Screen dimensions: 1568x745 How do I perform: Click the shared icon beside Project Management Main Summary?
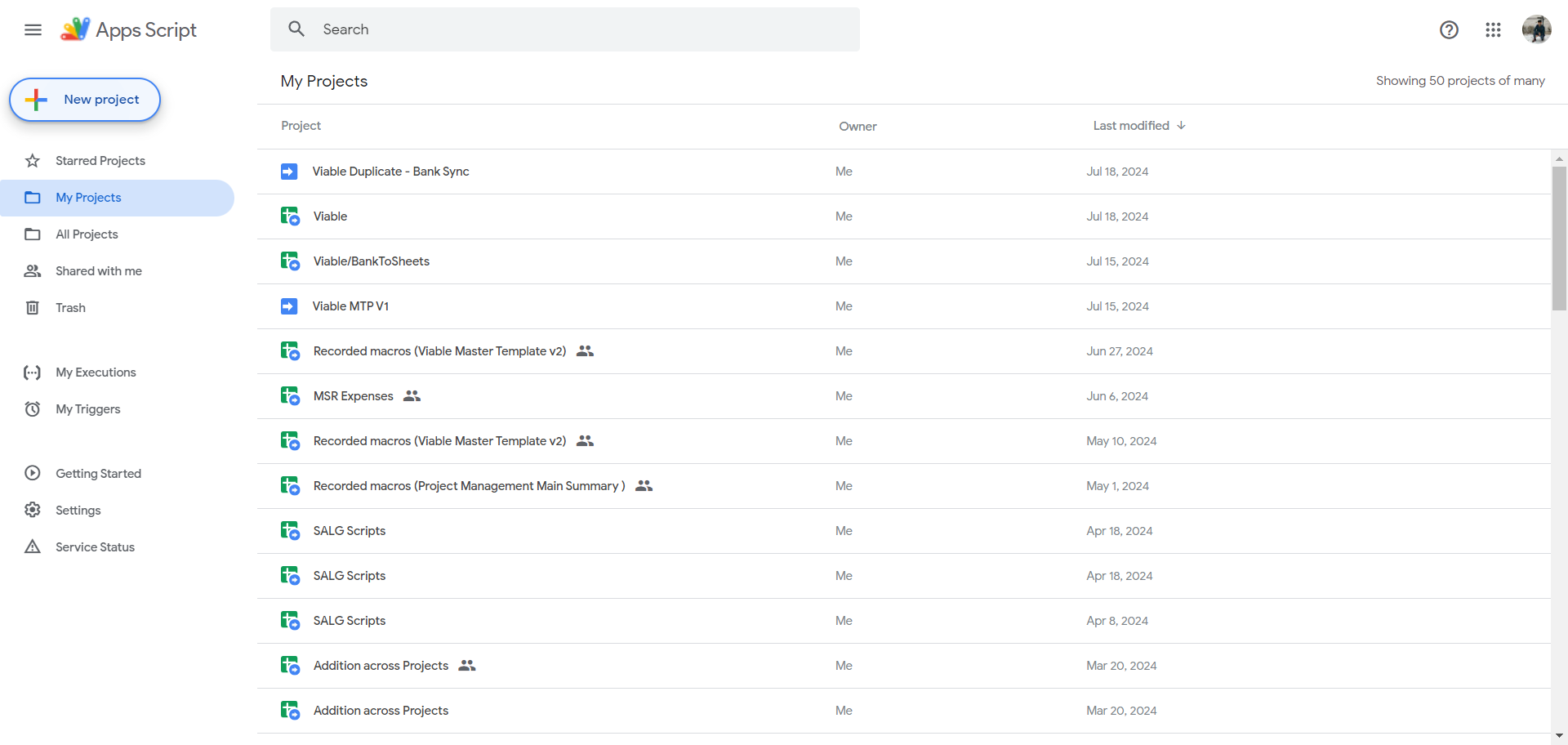tap(644, 486)
